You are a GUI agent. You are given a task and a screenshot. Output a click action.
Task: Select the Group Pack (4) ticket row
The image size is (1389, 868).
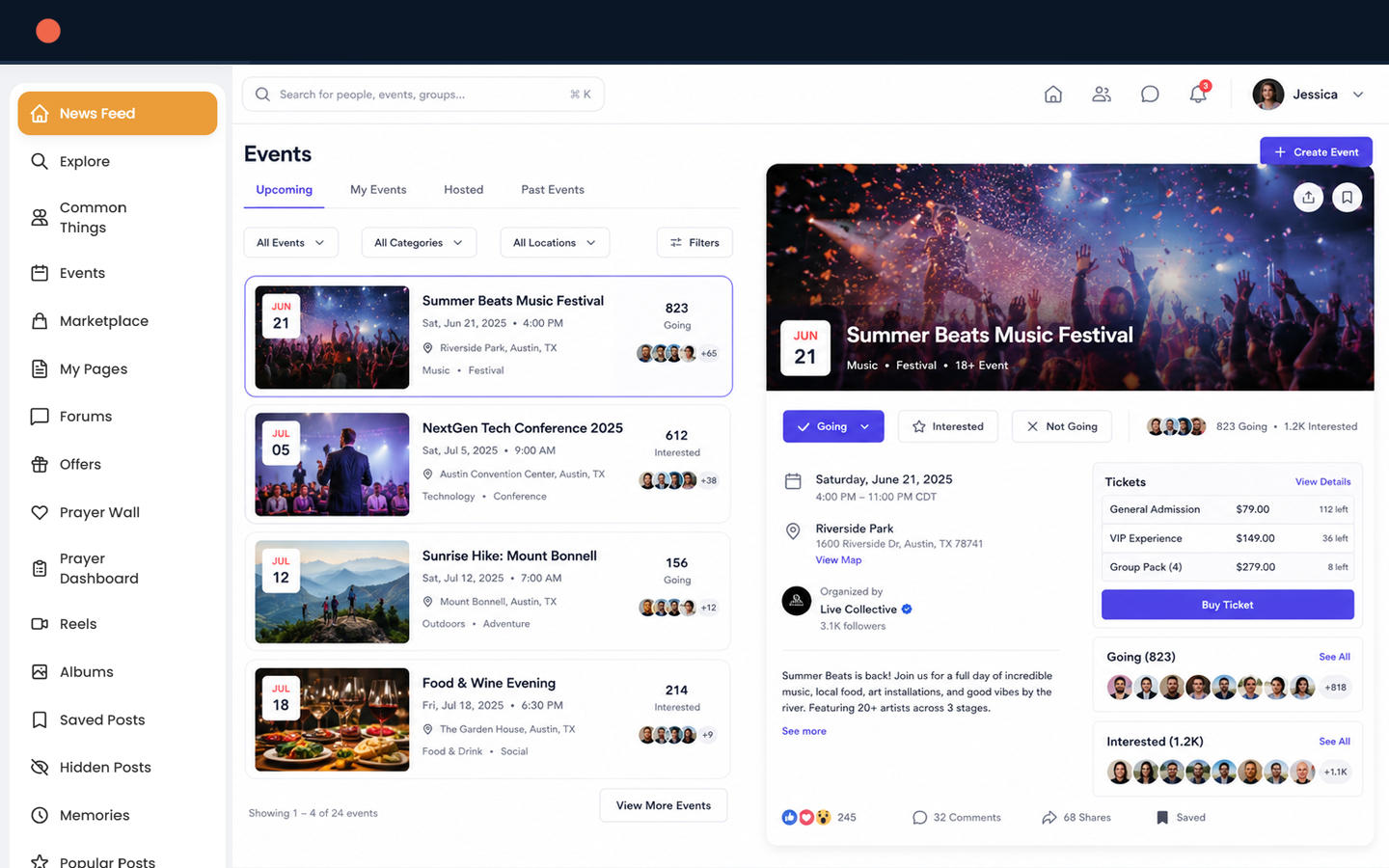coord(1227,567)
